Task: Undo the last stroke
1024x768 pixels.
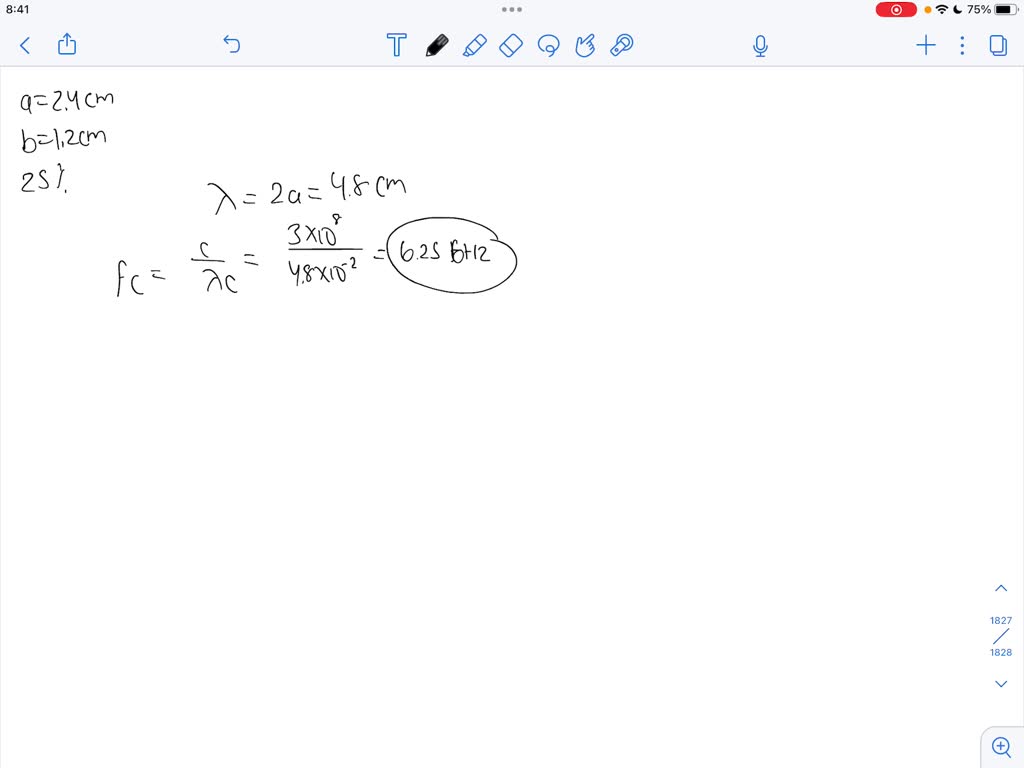Action: click(x=231, y=45)
